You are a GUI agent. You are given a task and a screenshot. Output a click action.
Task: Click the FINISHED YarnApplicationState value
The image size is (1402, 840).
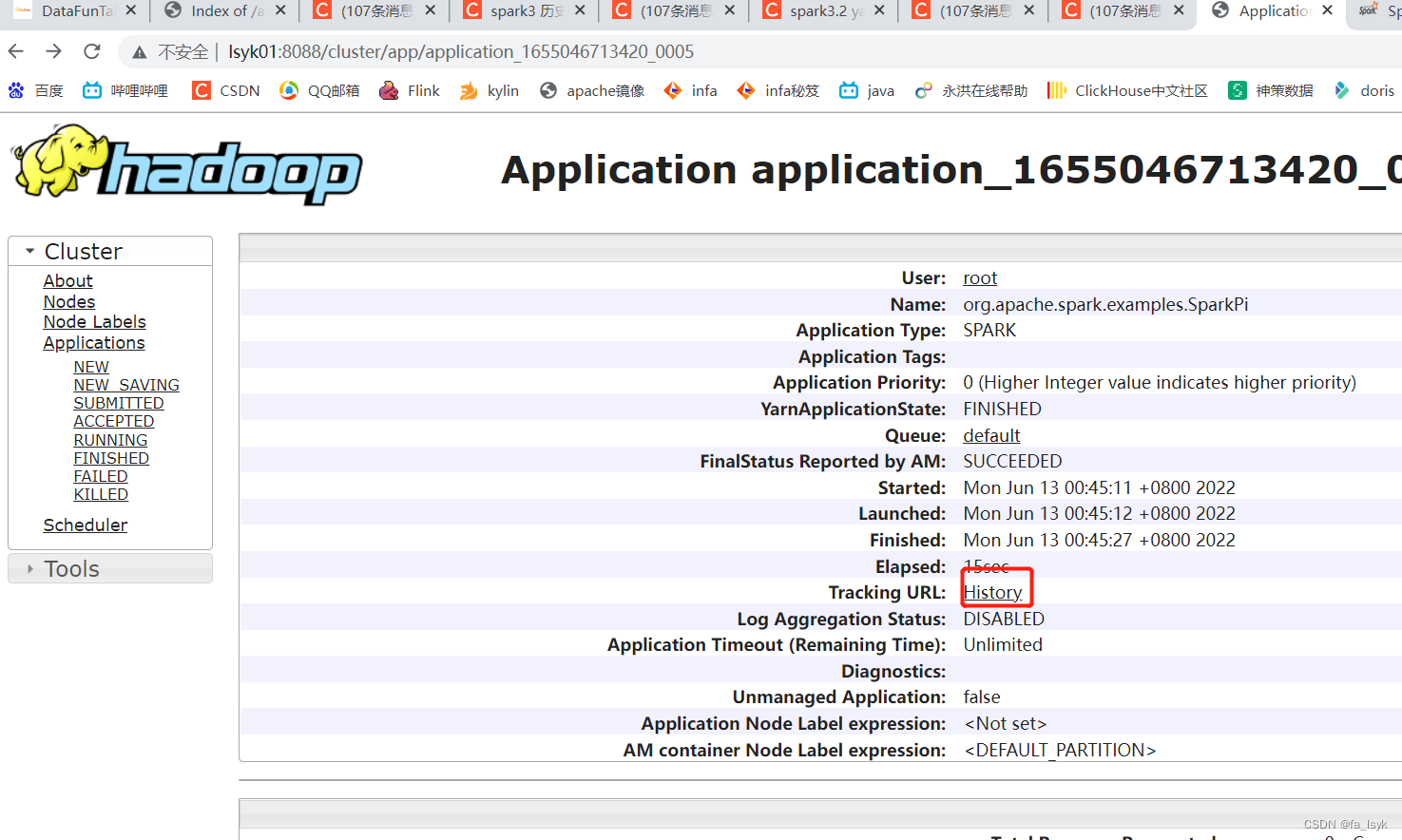point(1002,409)
